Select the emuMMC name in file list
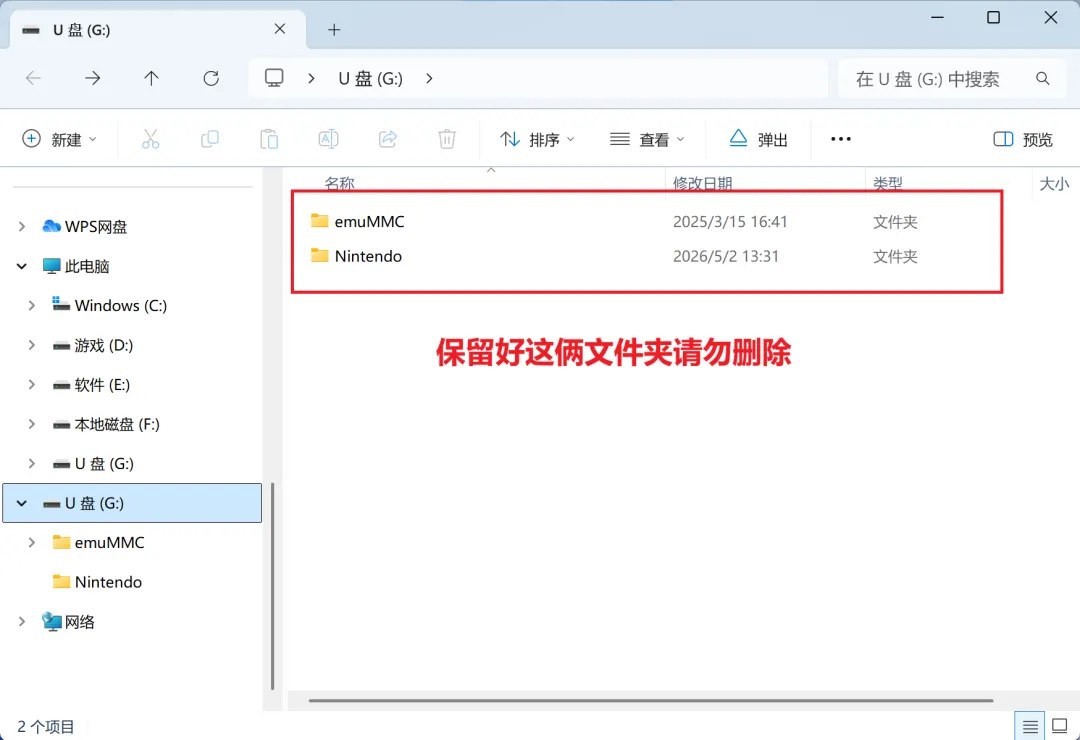Screen dimensions: 1080x740 369,221
